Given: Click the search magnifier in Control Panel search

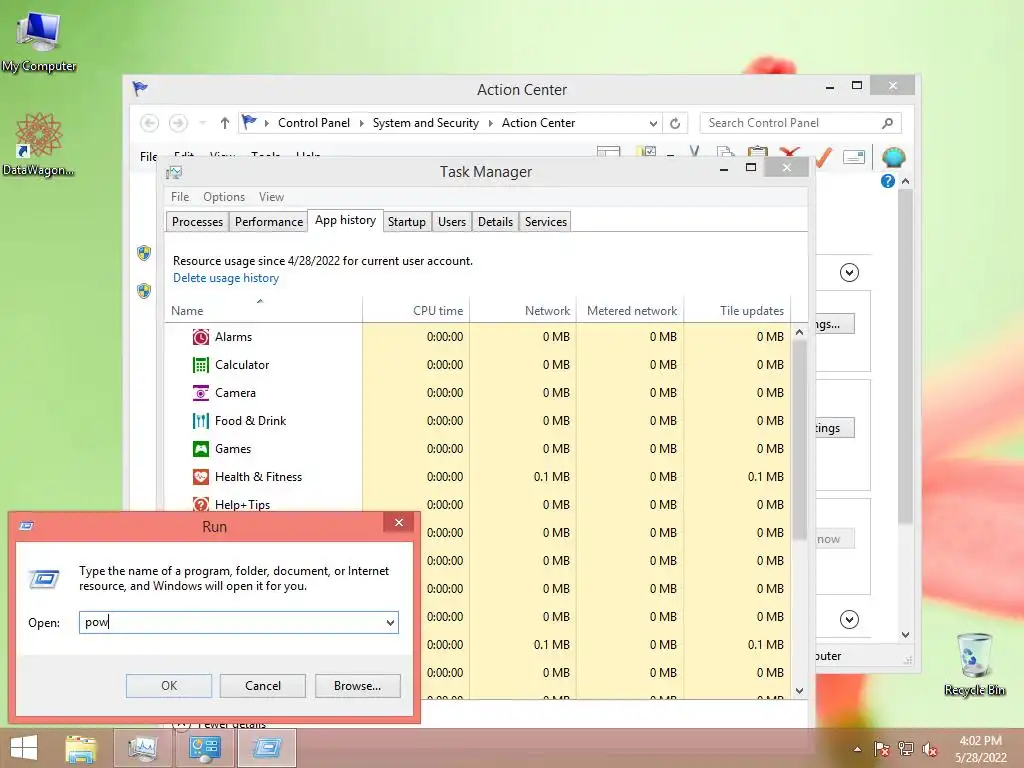Looking at the screenshot, I should (888, 123).
